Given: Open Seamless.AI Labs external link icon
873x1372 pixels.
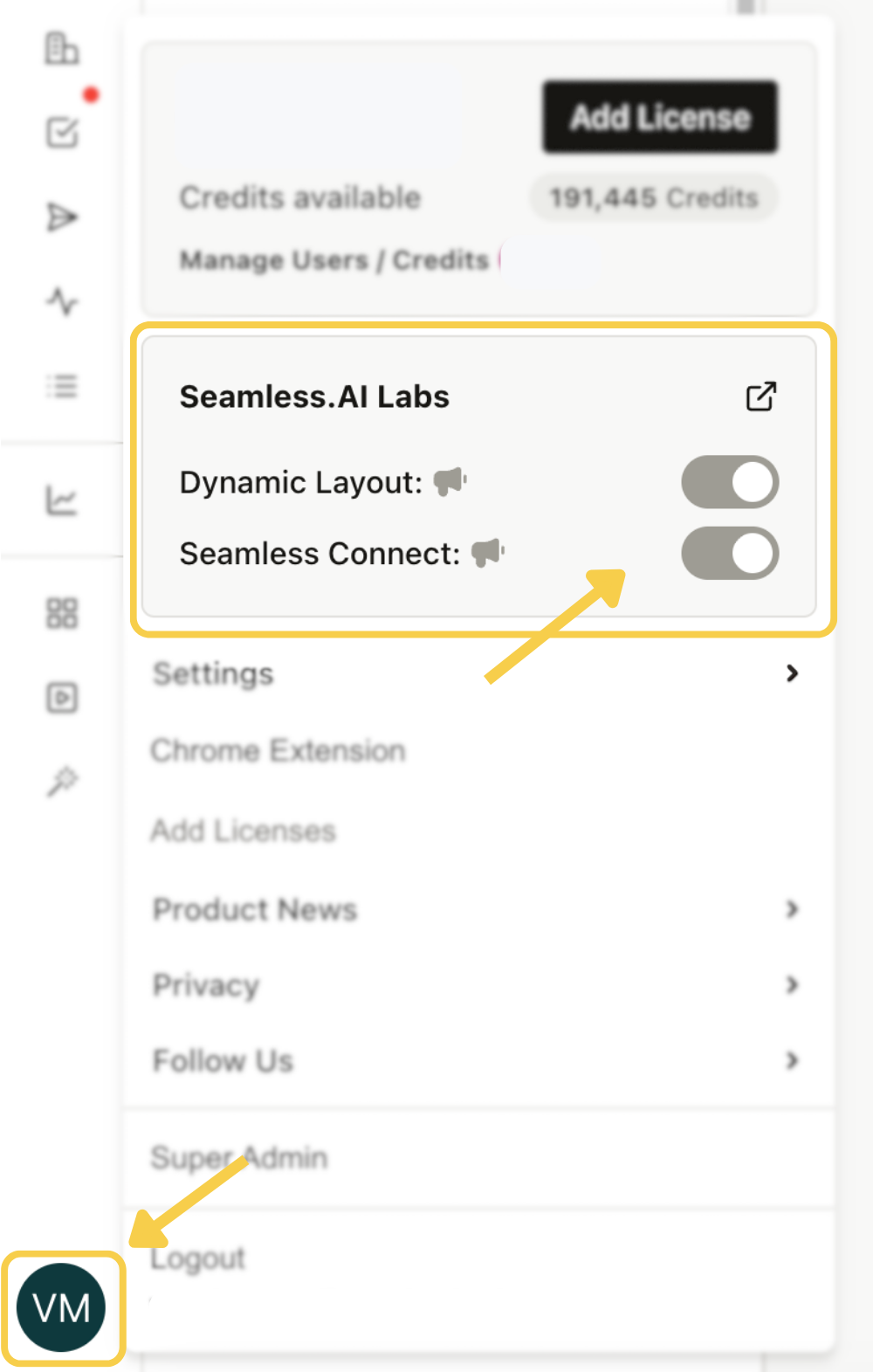Looking at the screenshot, I should pos(760,396).
